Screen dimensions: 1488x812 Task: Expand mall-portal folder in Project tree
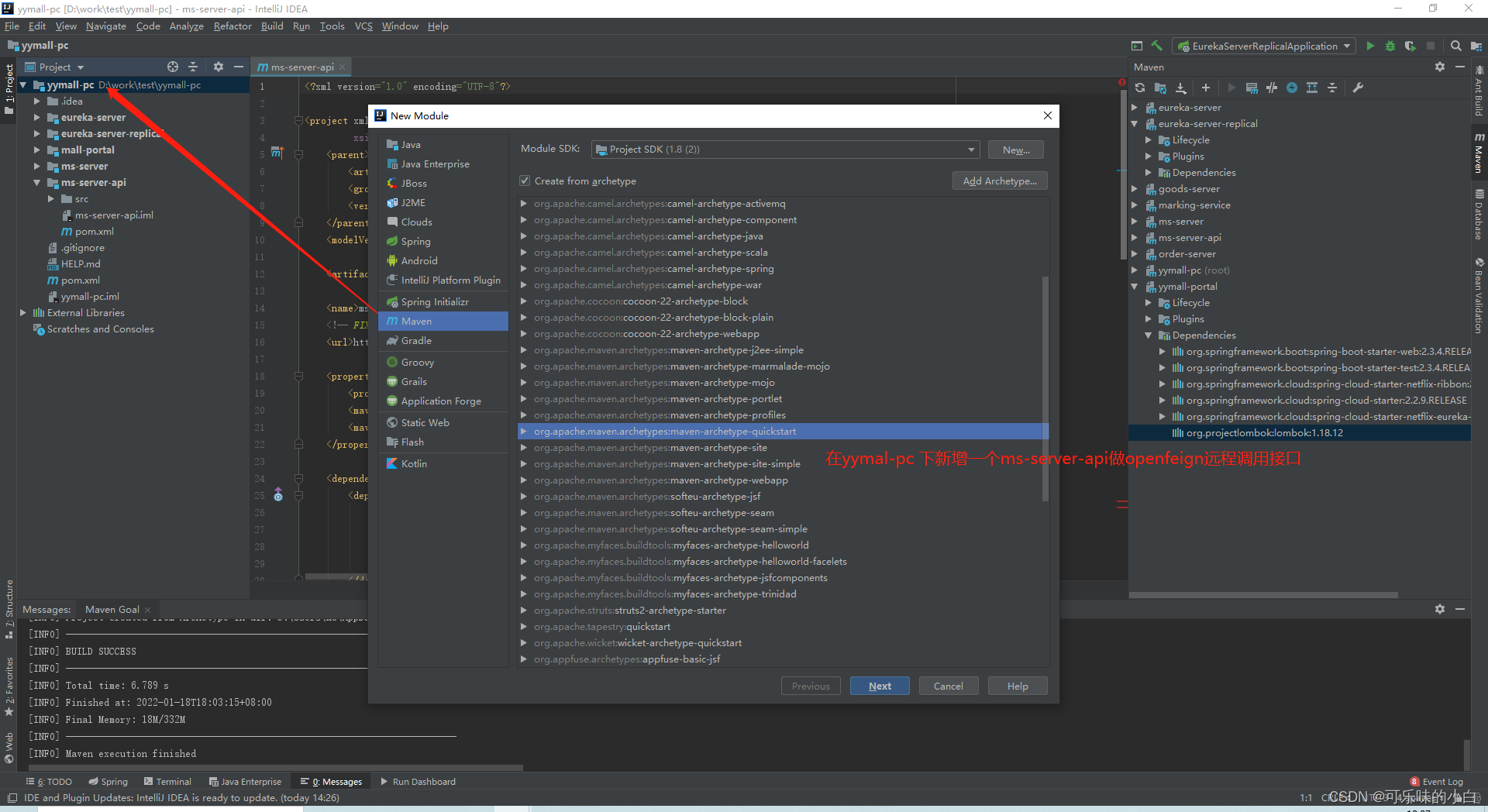pyautogui.click(x=36, y=150)
